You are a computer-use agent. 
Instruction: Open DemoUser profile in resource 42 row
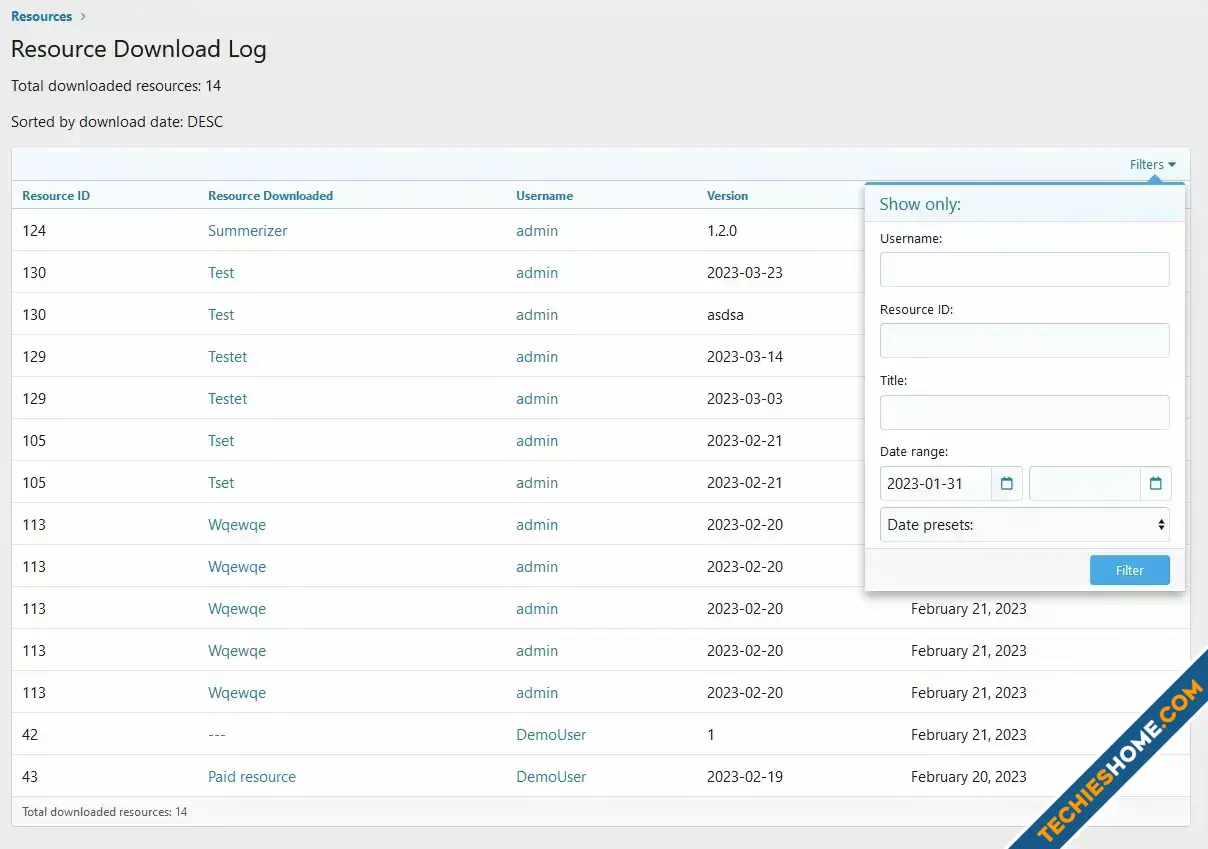551,735
